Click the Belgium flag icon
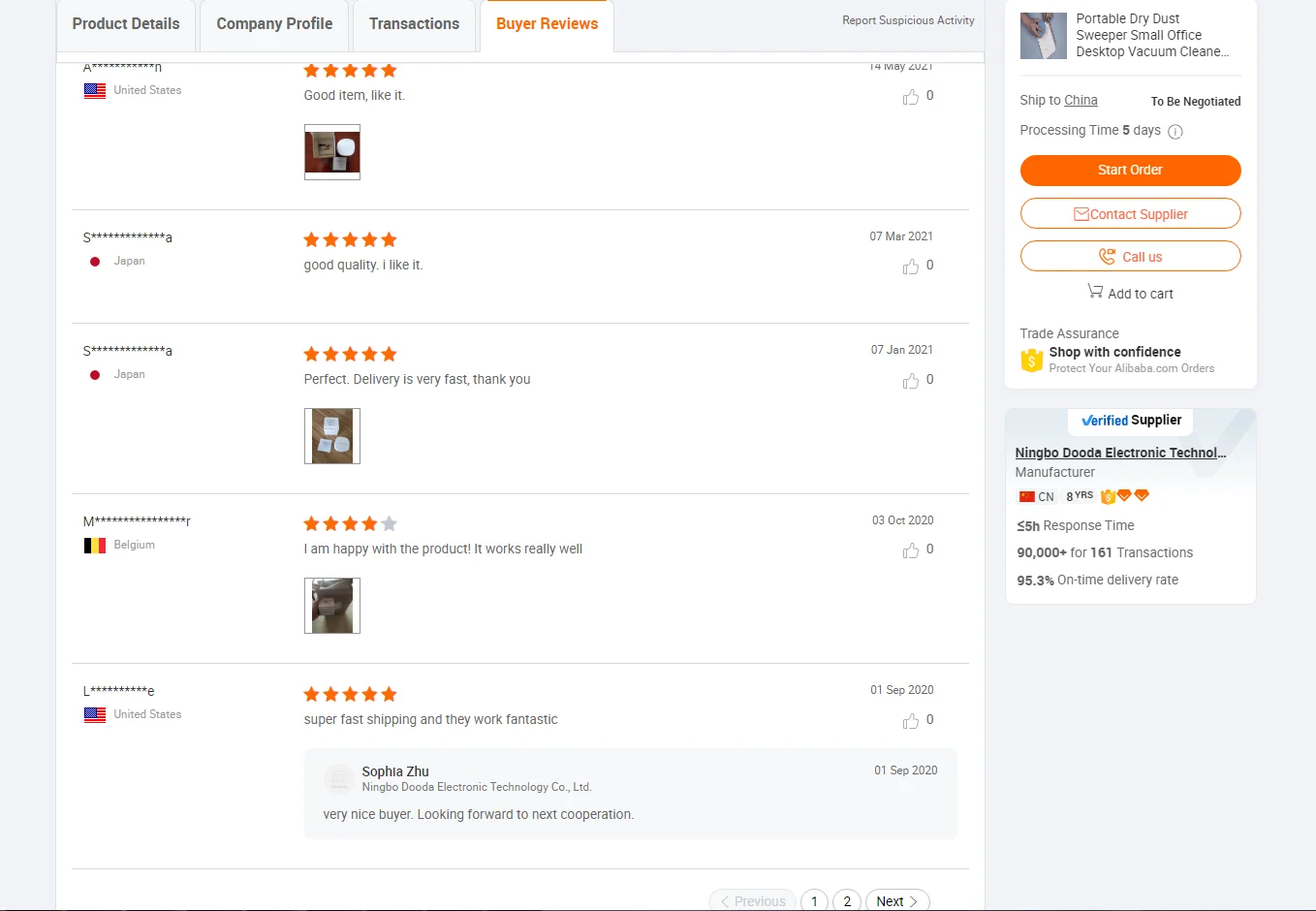 point(95,546)
